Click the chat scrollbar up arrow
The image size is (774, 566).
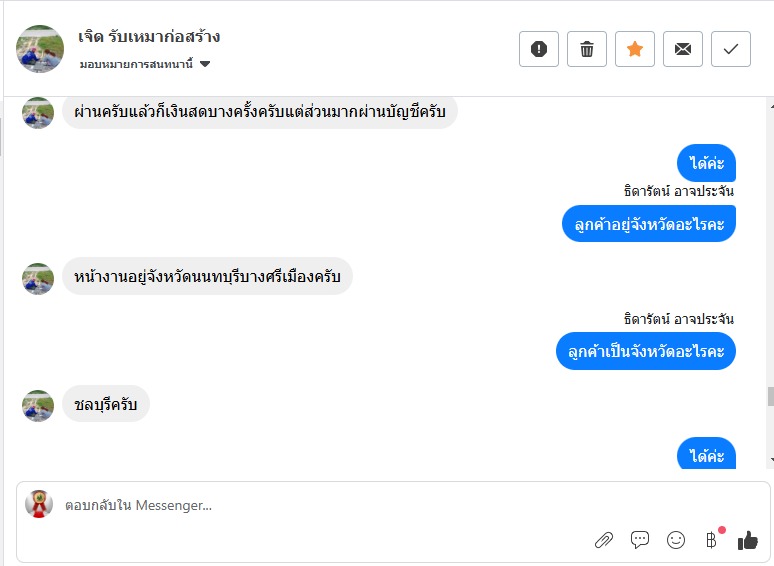tap(770, 105)
